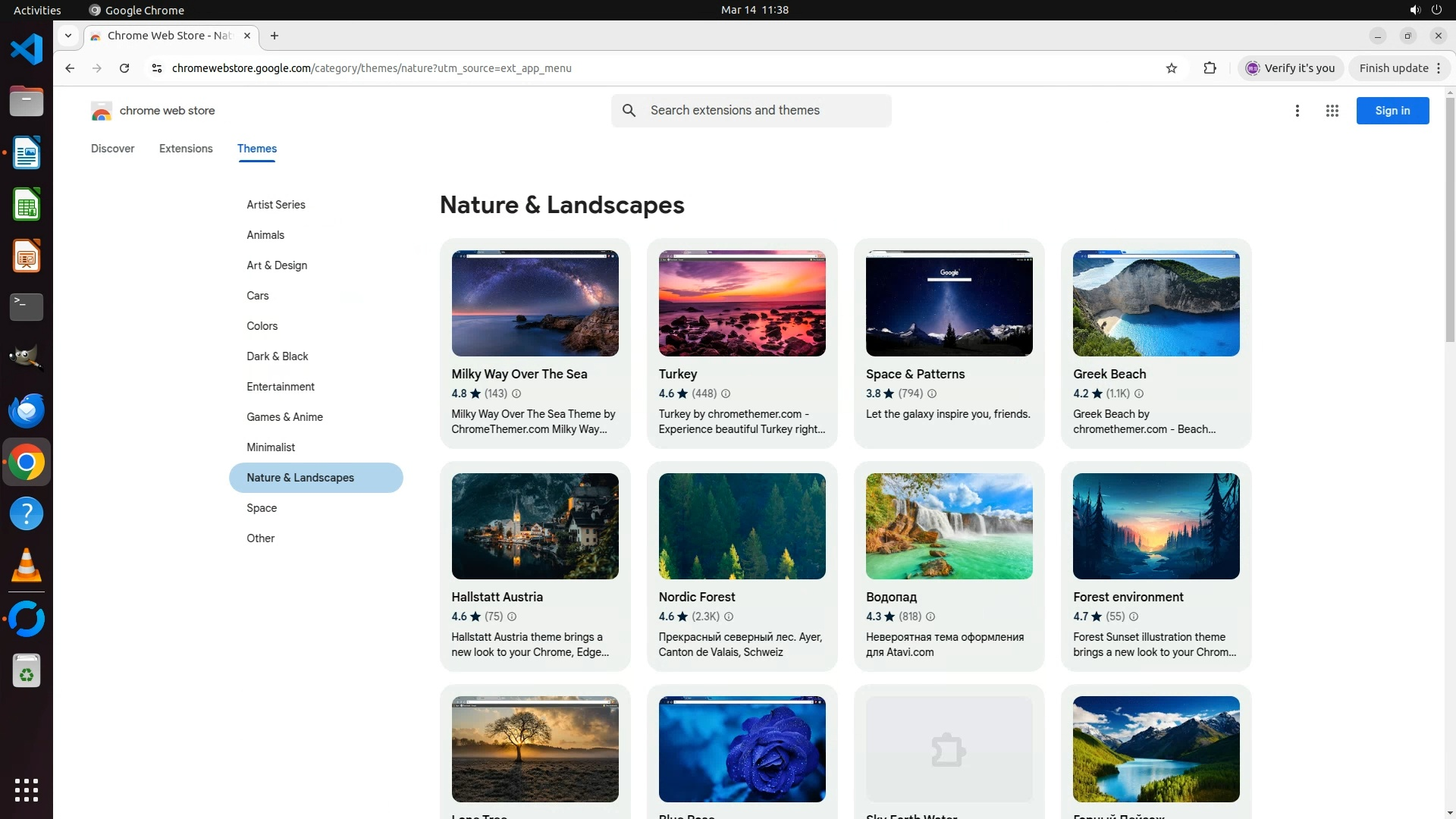Click the info icon next to Turkey rating
This screenshot has width=1456, height=819.
coord(726,394)
